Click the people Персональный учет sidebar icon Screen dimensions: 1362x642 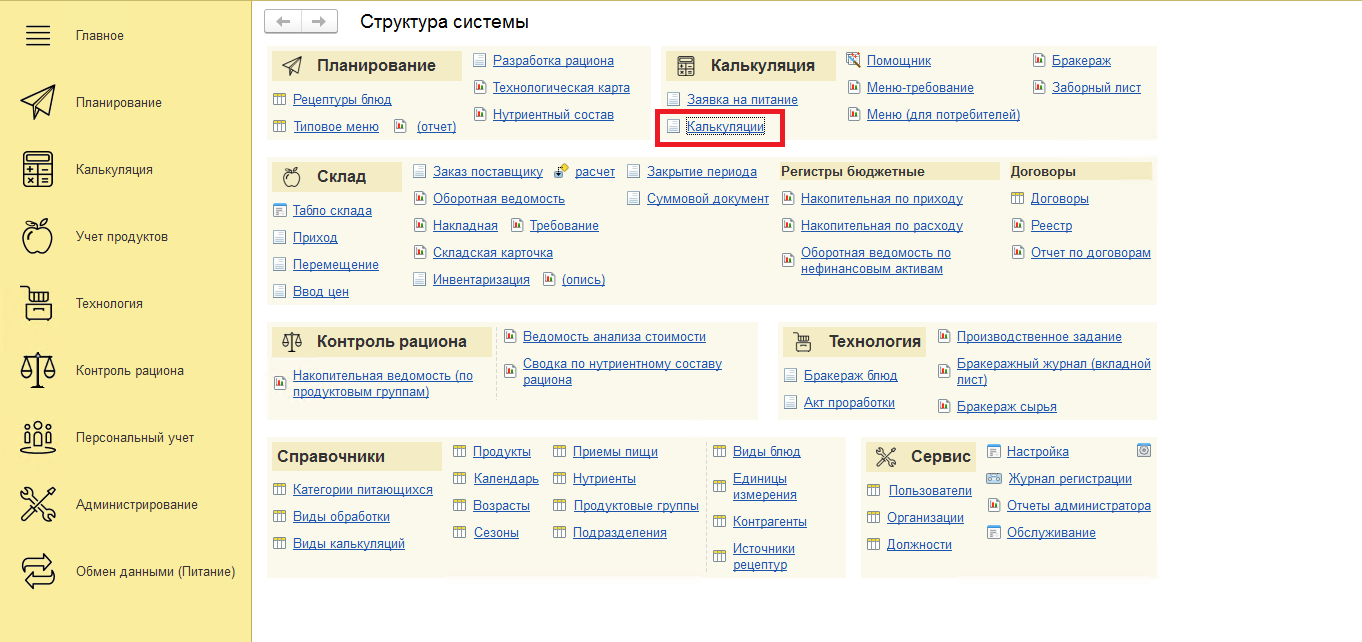point(37,438)
